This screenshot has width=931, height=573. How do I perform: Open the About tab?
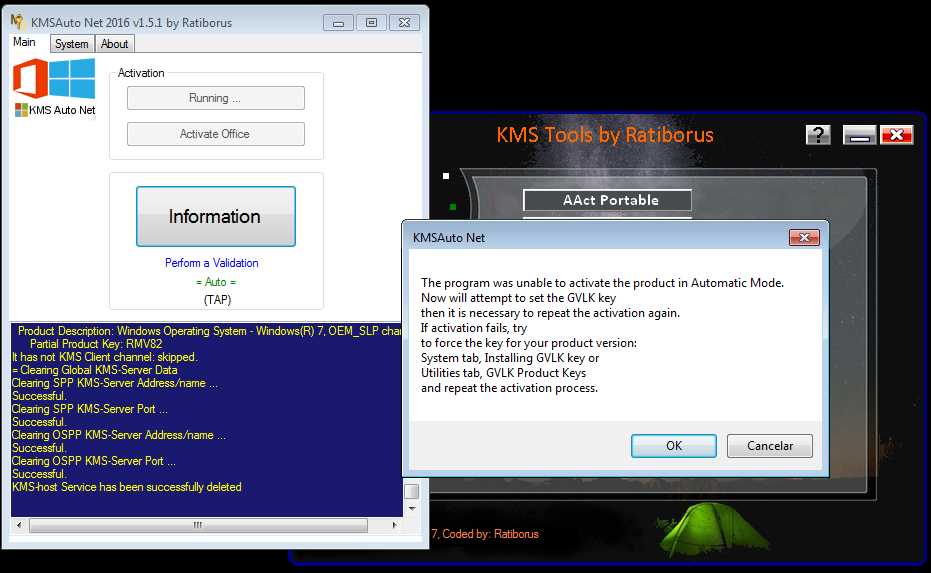tap(115, 44)
